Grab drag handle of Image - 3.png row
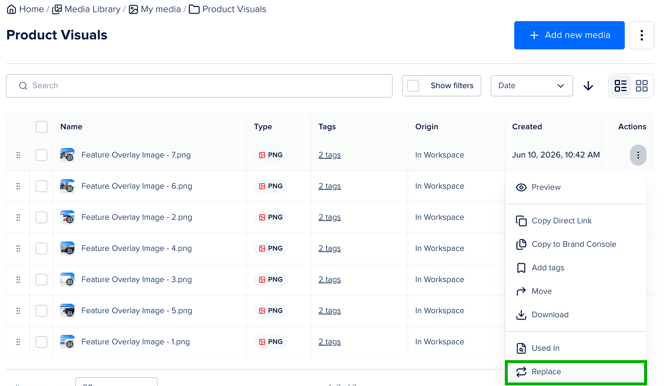The width and height of the screenshot is (670, 386). point(18,280)
